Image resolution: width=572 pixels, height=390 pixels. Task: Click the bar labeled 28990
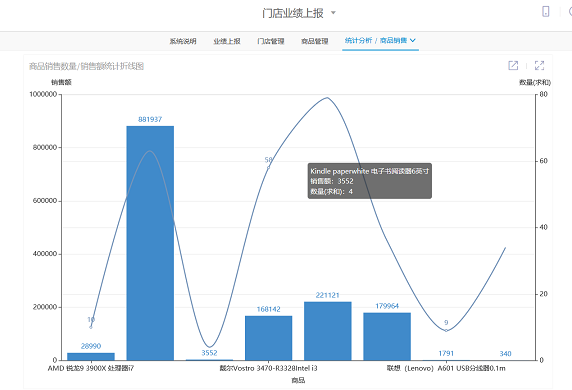[91, 356]
